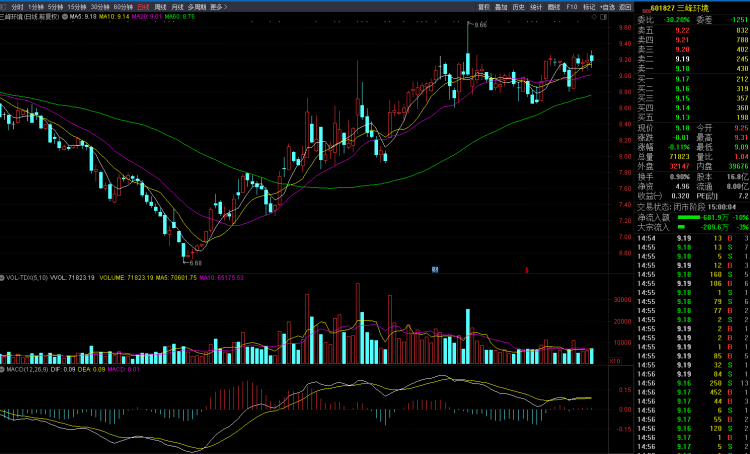Click the settings circle icon beside the stock name
This screenshot has width=750, height=454.
[x=65, y=17]
